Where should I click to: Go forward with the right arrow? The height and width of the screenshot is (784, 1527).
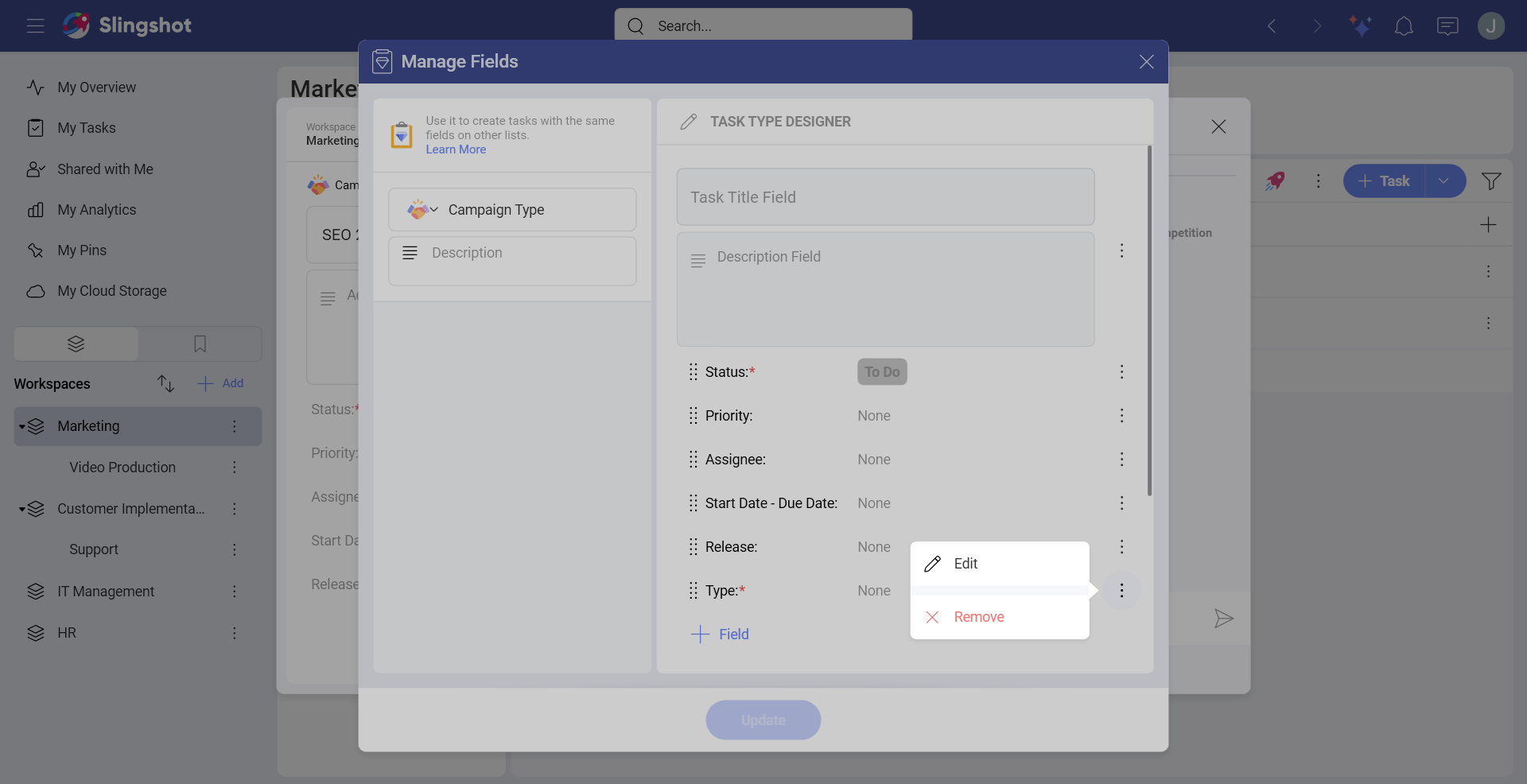1317,26
